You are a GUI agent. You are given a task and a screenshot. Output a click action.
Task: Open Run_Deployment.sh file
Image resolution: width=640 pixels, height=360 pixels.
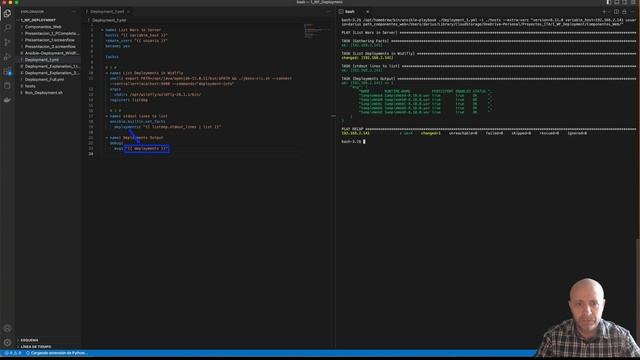(44, 93)
